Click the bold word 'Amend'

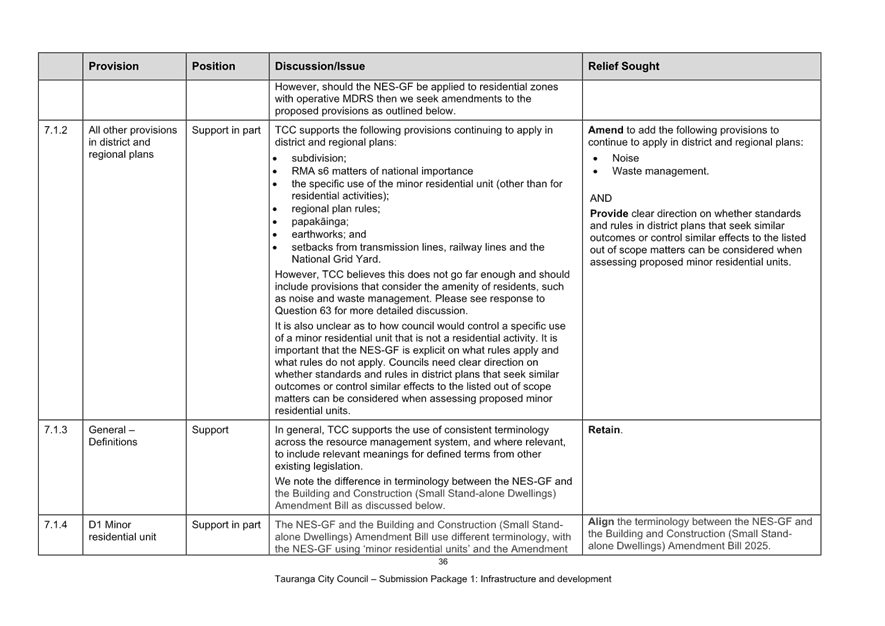click(x=606, y=130)
